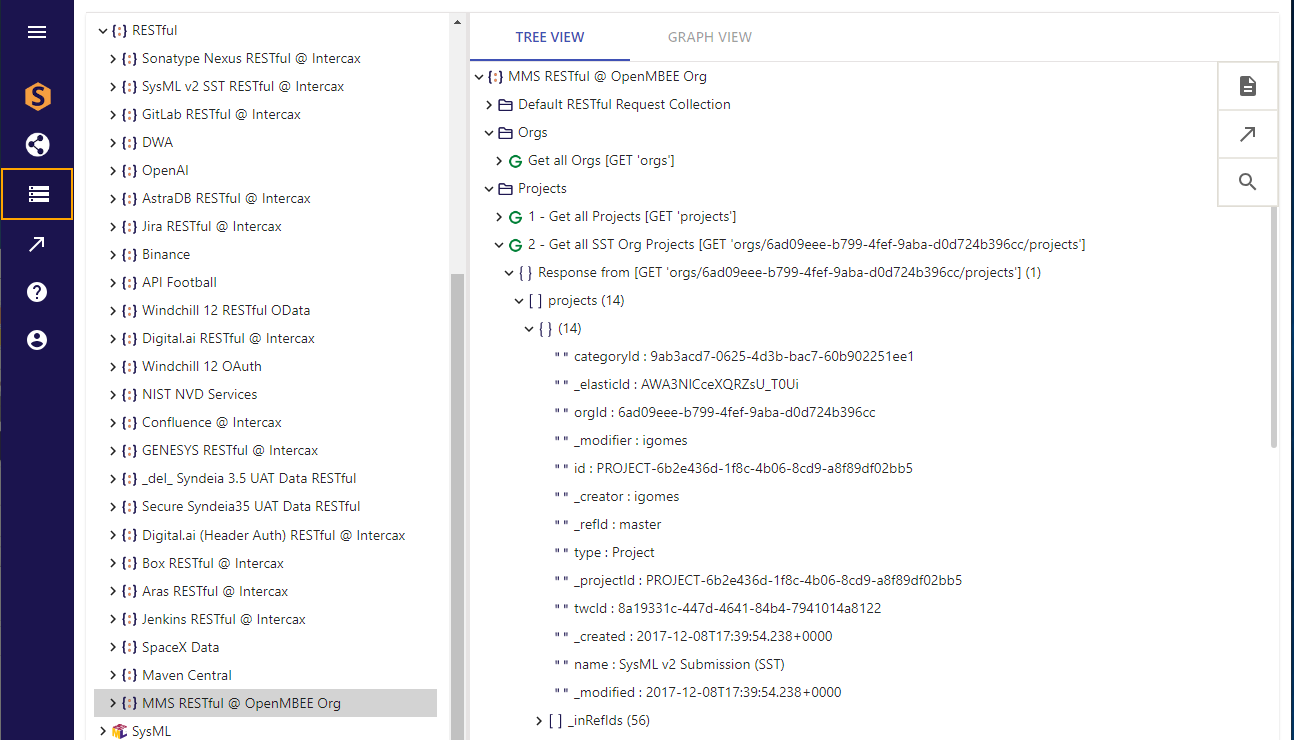Open the share network sidebar icon

coord(37,145)
